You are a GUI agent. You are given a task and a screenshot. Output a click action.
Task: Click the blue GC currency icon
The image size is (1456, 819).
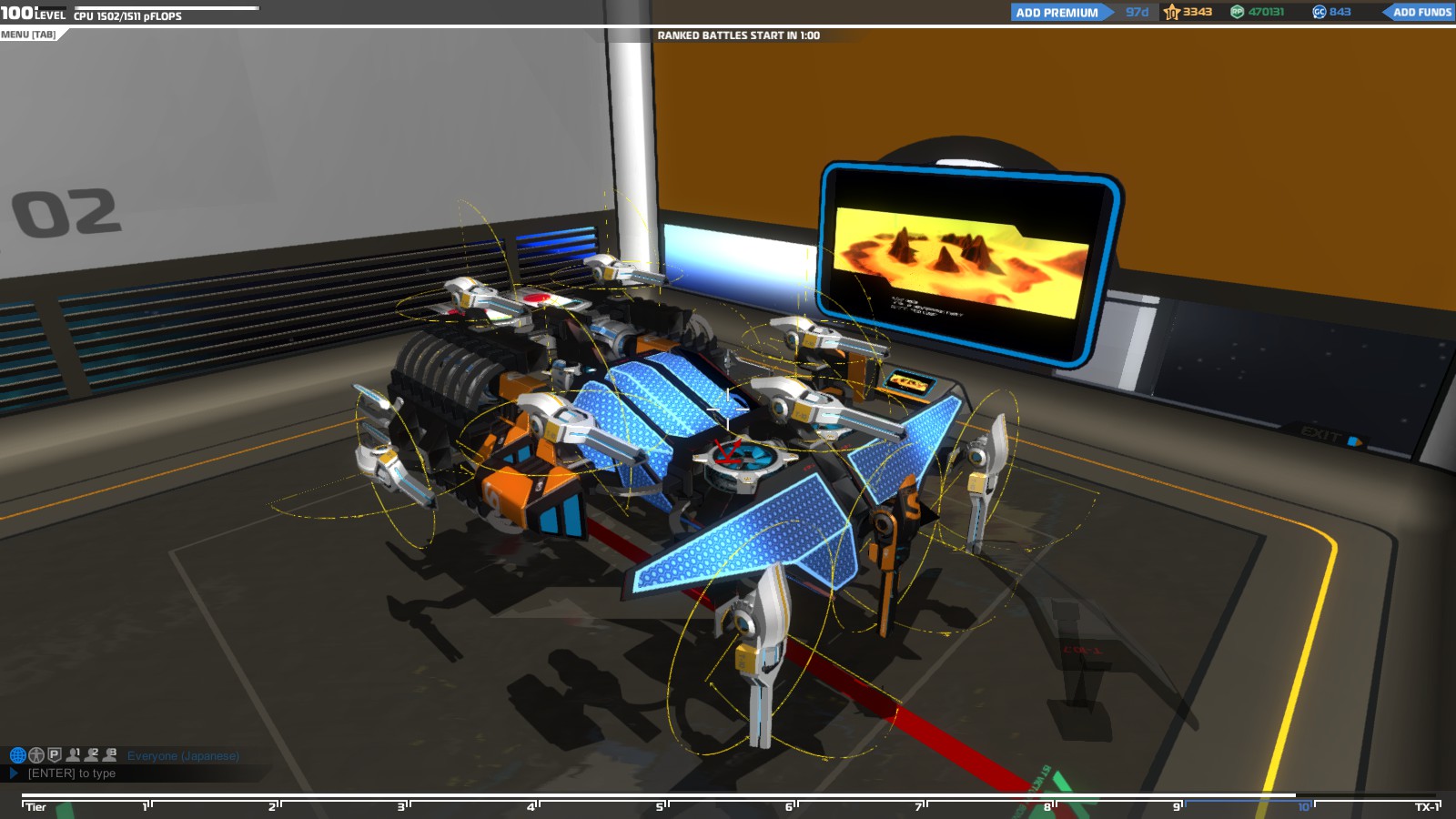(1319, 12)
